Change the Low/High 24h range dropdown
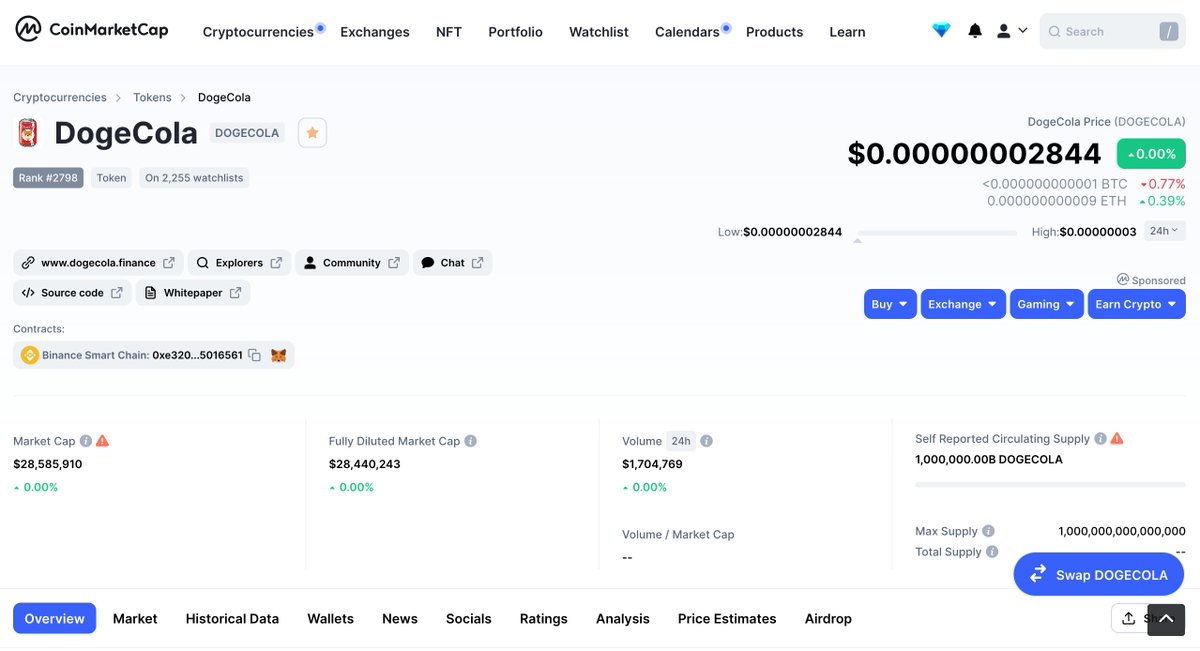 click(x=1164, y=231)
